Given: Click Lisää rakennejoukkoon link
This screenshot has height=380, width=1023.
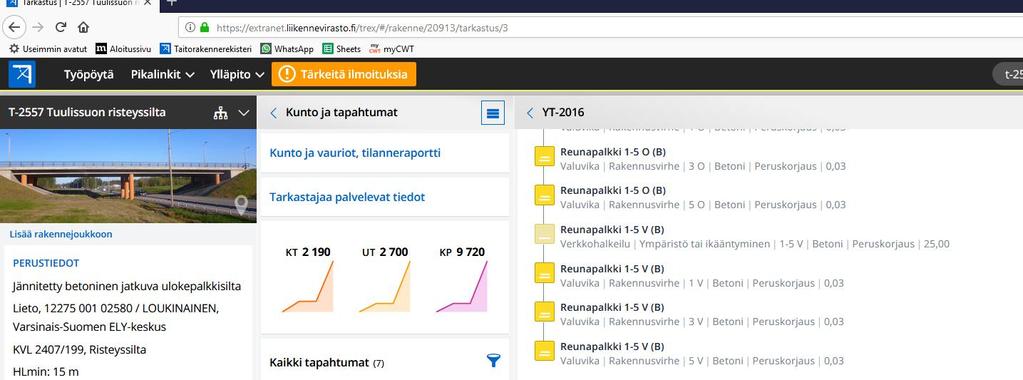Looking at the screenshot, I should coord(61,234).
